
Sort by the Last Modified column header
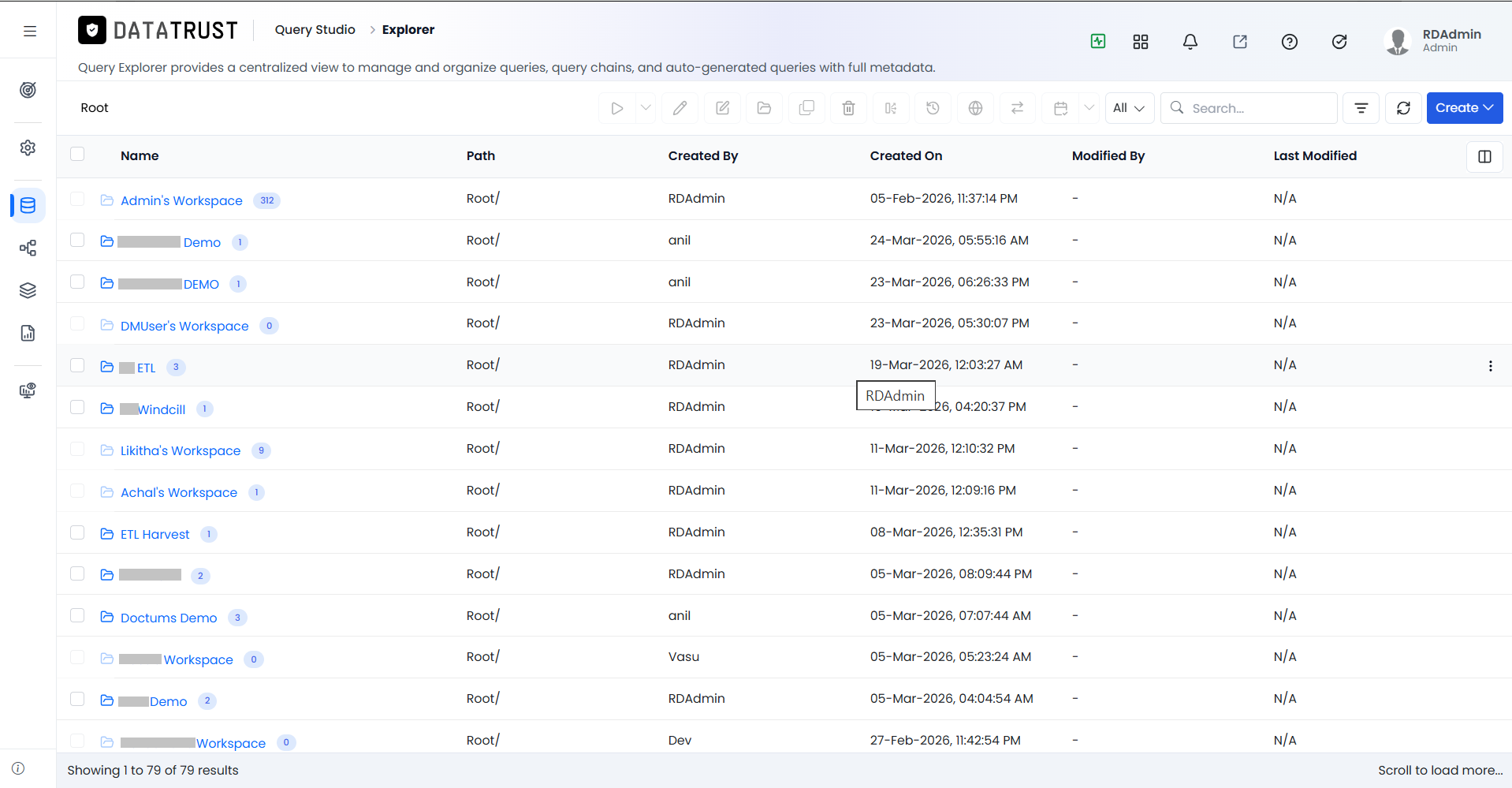(x=1315, y=156)
